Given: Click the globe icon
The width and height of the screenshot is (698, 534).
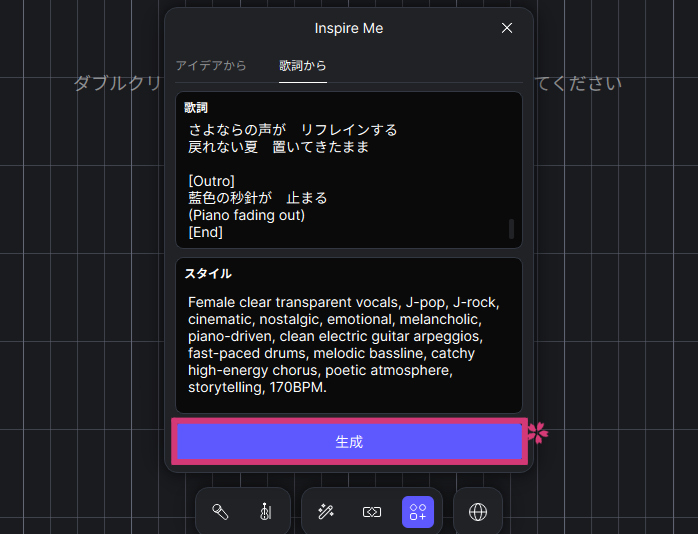Looking at the screenshot, I should 478,512.
